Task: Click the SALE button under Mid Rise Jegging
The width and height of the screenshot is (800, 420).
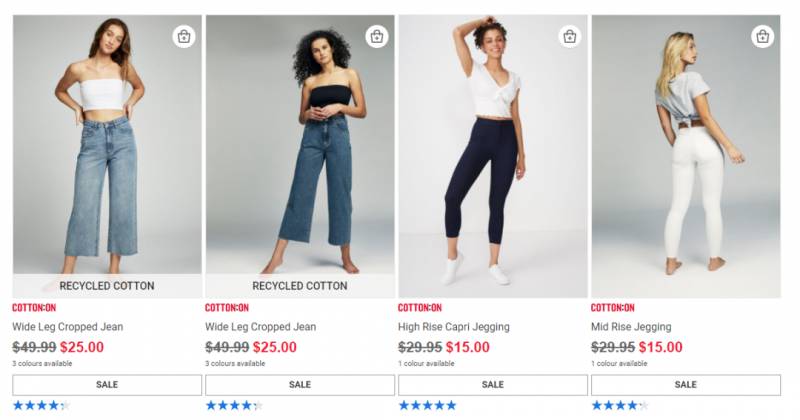Action: click(686, 385)
